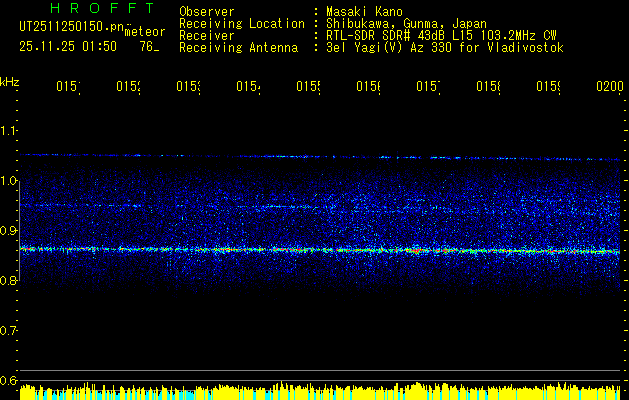Click the 0.7 kHz axis label

tap(8, 330)
